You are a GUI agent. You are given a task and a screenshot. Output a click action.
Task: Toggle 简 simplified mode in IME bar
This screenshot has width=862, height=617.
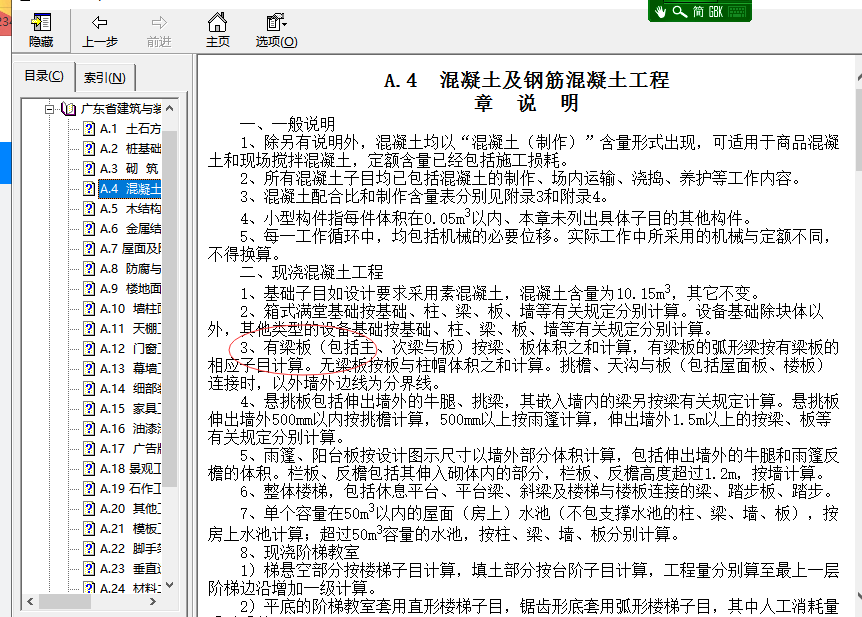(698, 12)
